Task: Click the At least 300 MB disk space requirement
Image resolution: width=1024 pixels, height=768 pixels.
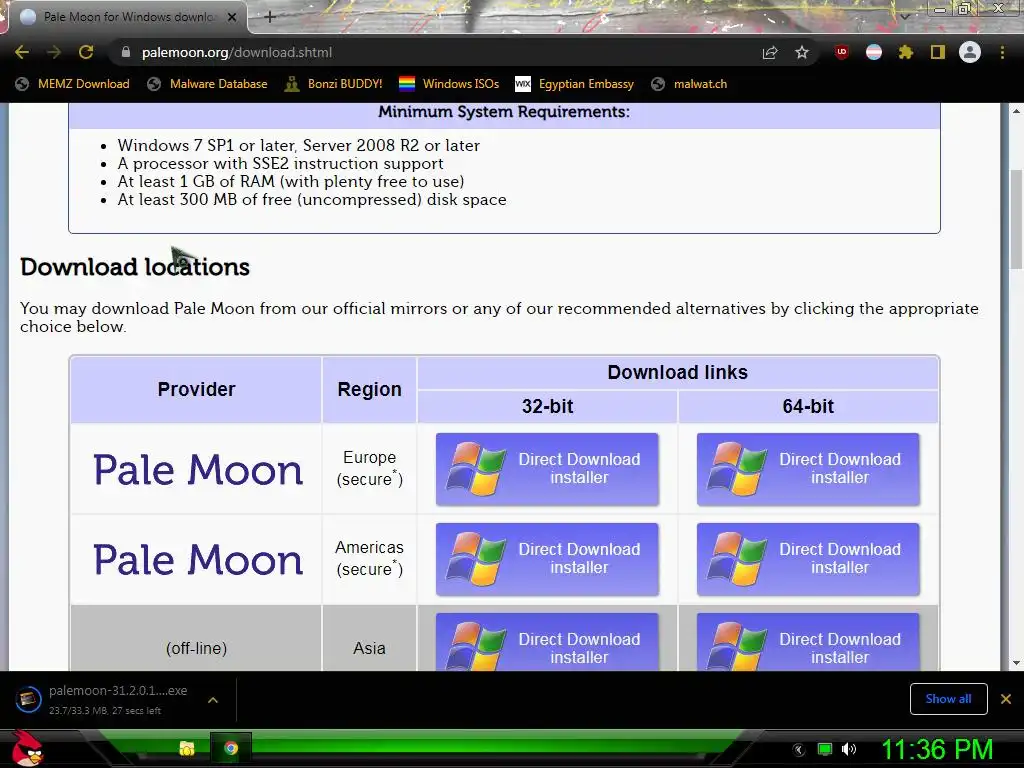Action: 312,200
